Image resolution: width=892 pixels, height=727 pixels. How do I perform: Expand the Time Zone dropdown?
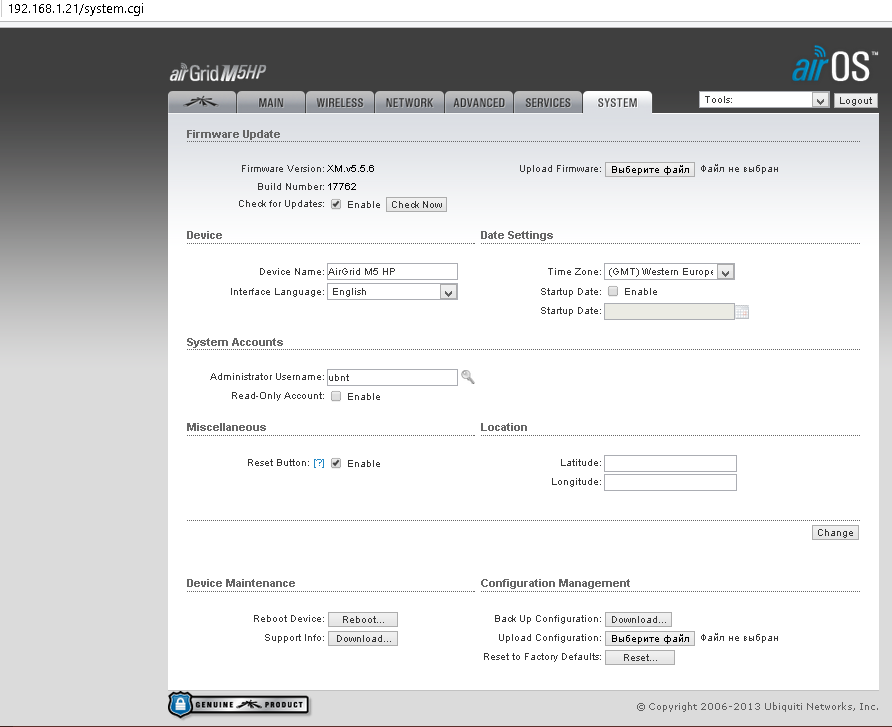pyautogui.click(x=669, y=272)
